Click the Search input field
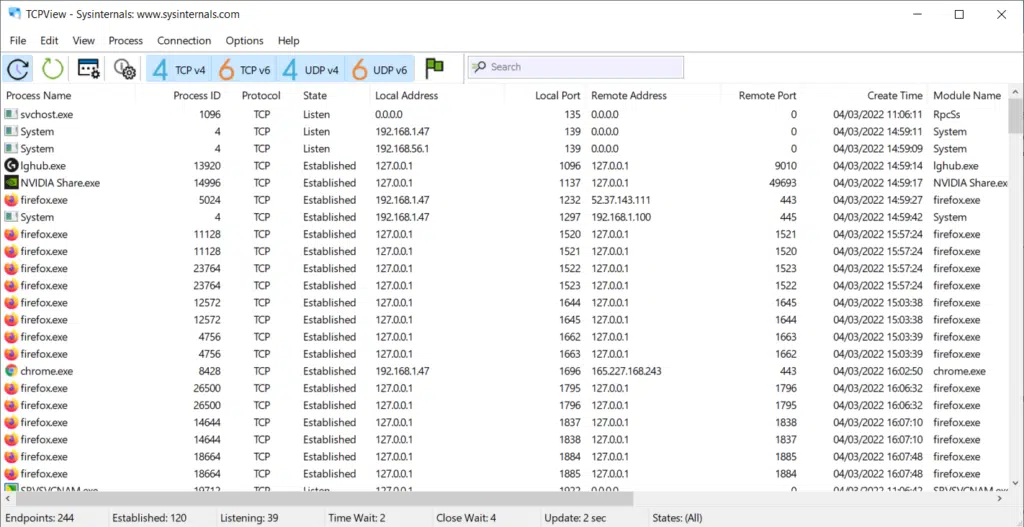This screenshot has width=1024, height=527. click(575, 67)
